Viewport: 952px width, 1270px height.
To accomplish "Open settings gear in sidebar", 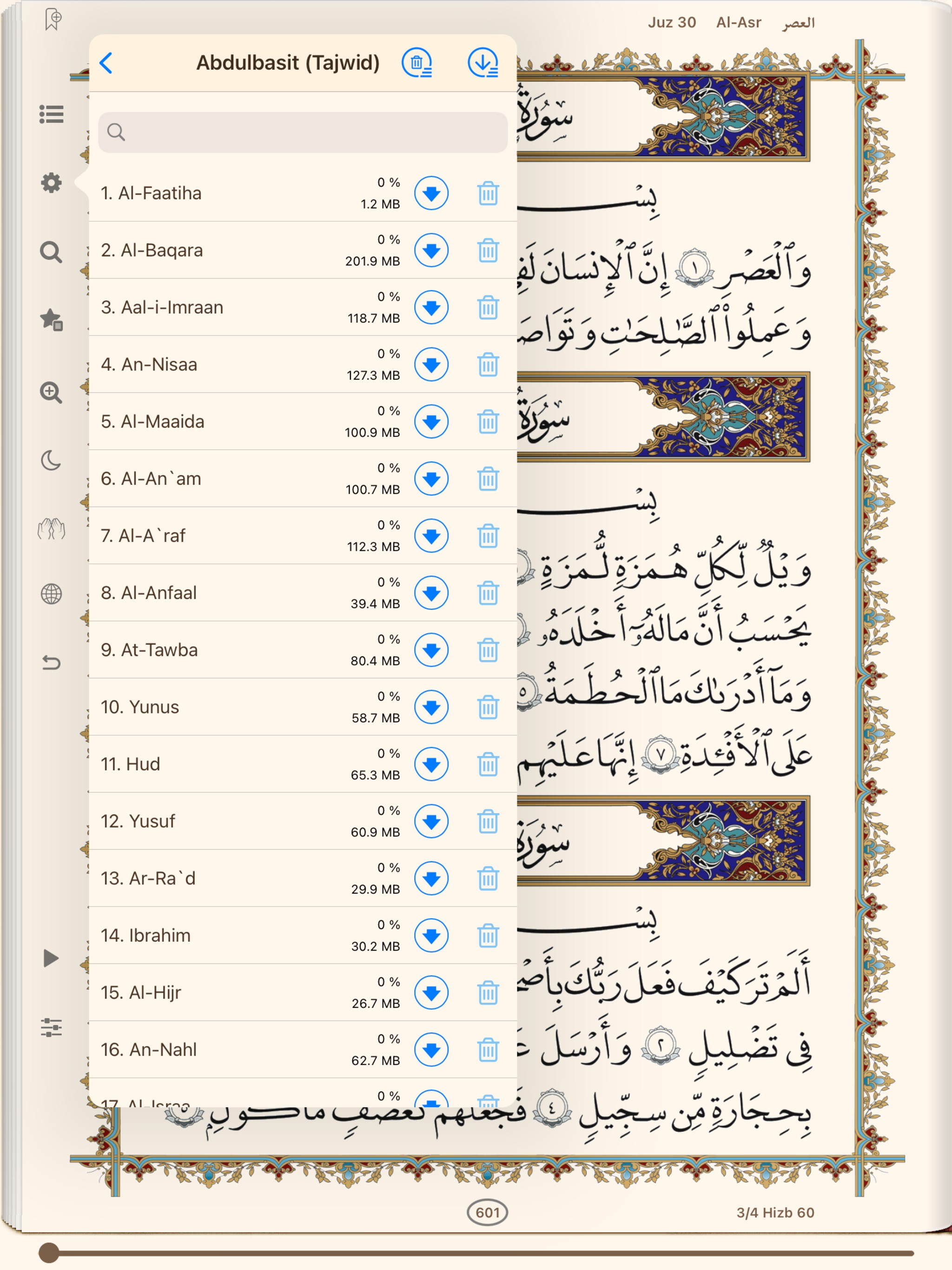I will coord(51,183).
